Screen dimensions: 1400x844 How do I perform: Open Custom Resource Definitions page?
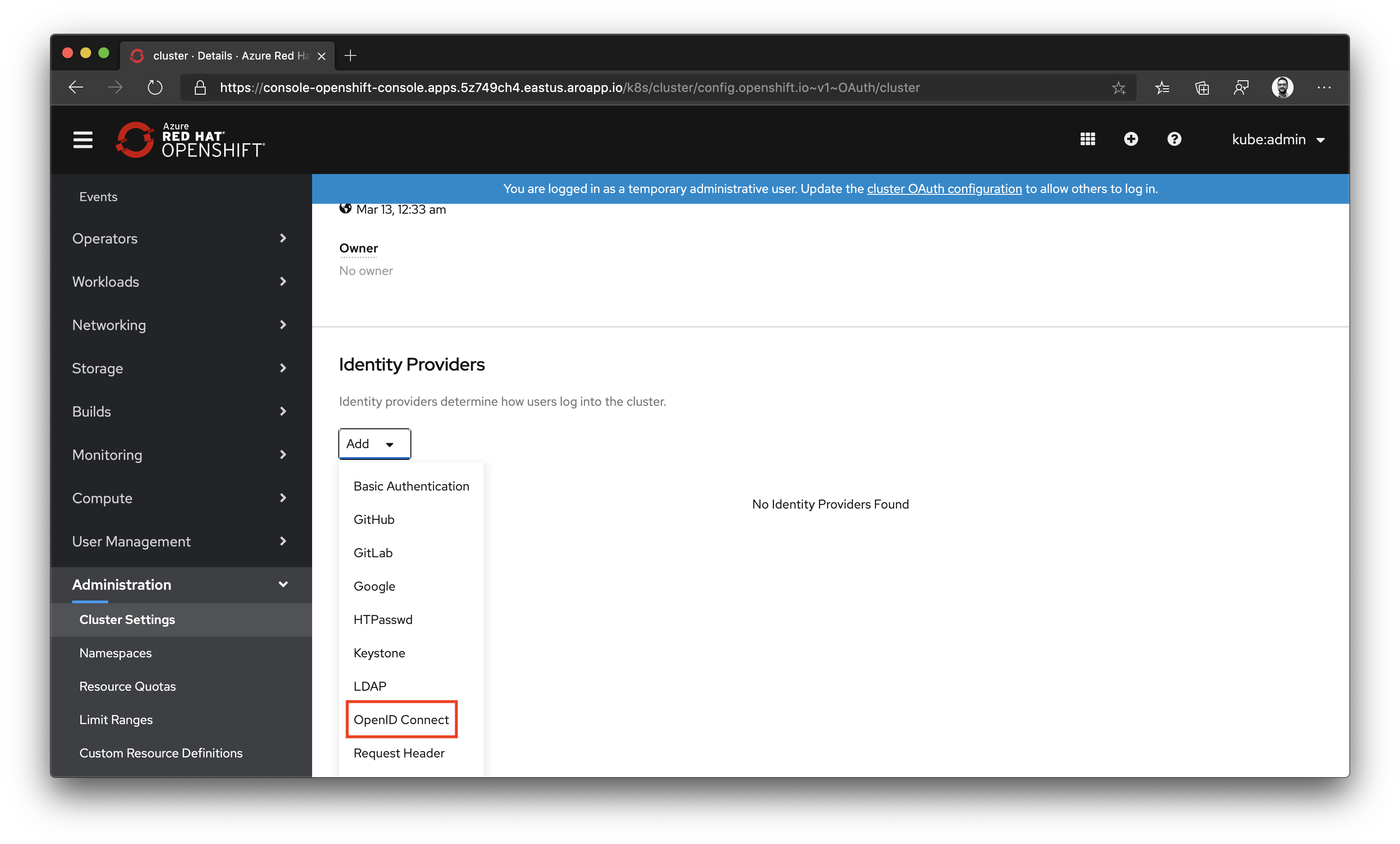pos(181,753)
